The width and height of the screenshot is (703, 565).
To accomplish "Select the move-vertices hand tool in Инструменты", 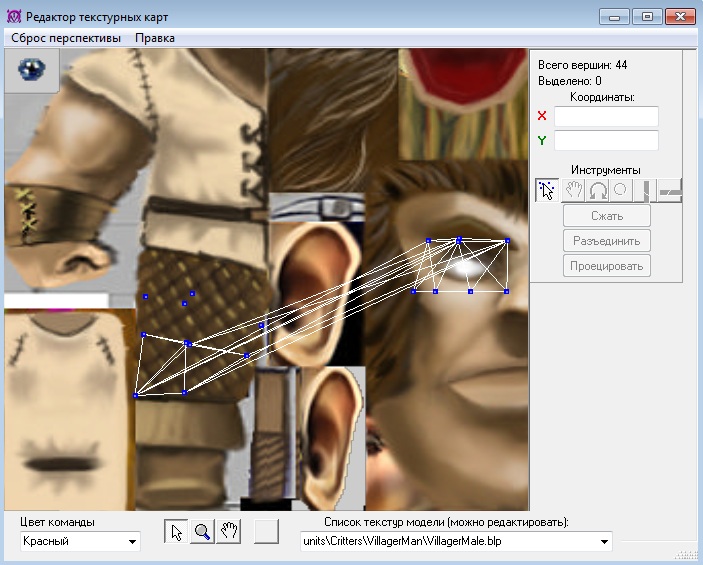I will (573, 190).
